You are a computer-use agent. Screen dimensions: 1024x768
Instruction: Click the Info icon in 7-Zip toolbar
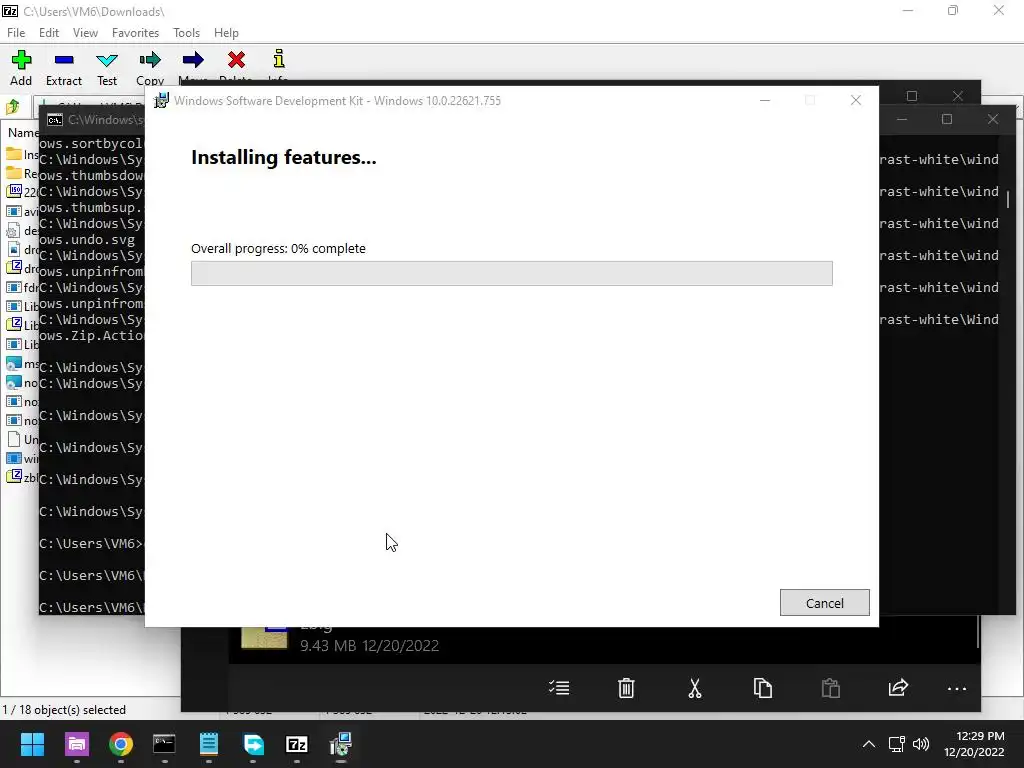pos(279,59)
